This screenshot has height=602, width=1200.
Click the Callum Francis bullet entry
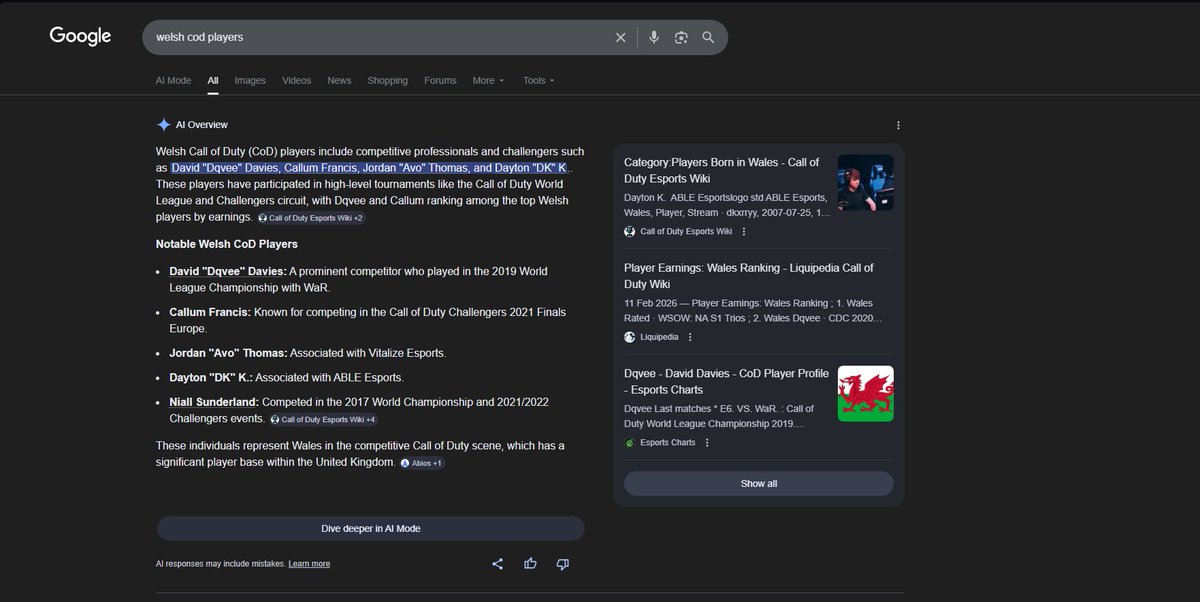[367, 320]
